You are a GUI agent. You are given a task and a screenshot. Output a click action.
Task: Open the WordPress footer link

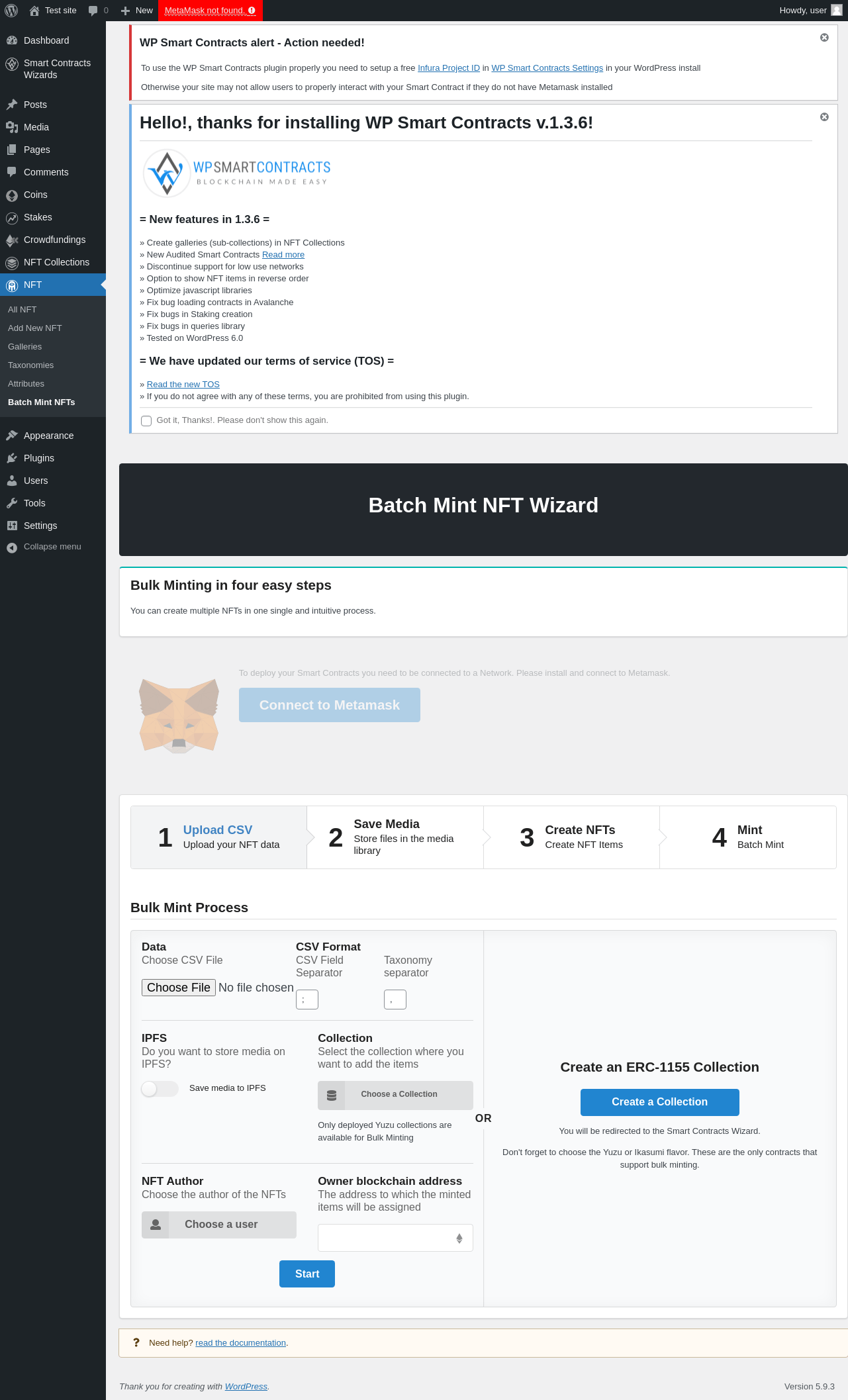(x=246, y=1387)
